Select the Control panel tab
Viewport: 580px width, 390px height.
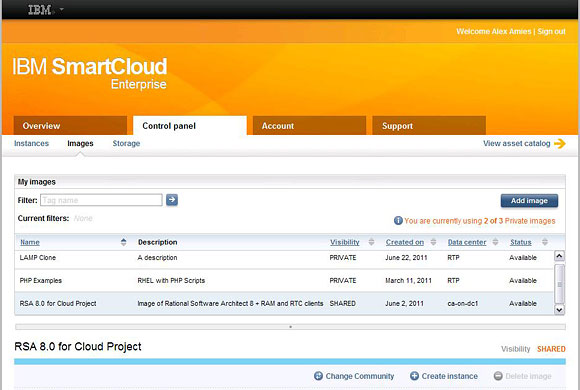(190, 126)
